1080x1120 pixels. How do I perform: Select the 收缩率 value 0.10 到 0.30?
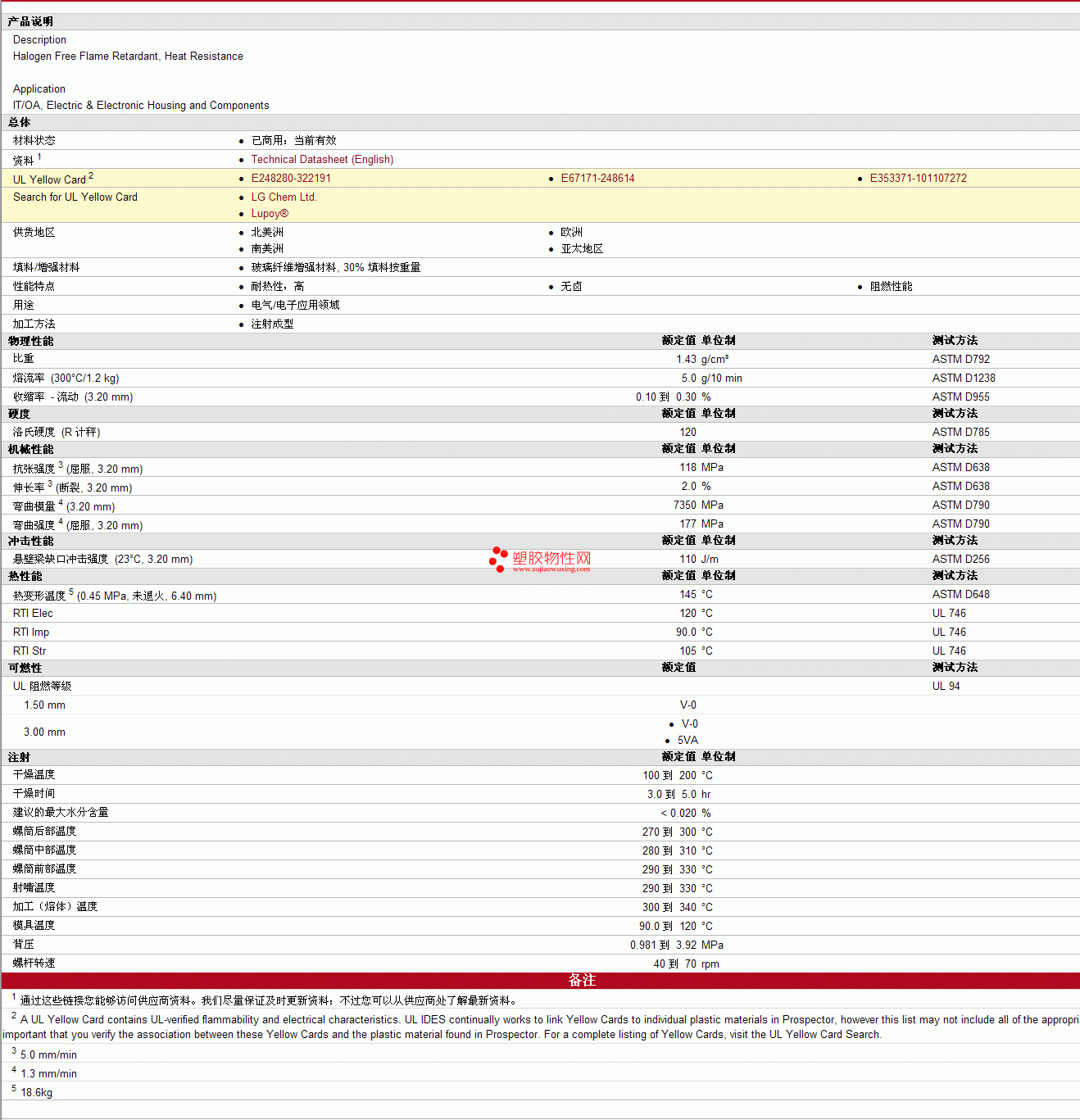[x=666, y=397]
